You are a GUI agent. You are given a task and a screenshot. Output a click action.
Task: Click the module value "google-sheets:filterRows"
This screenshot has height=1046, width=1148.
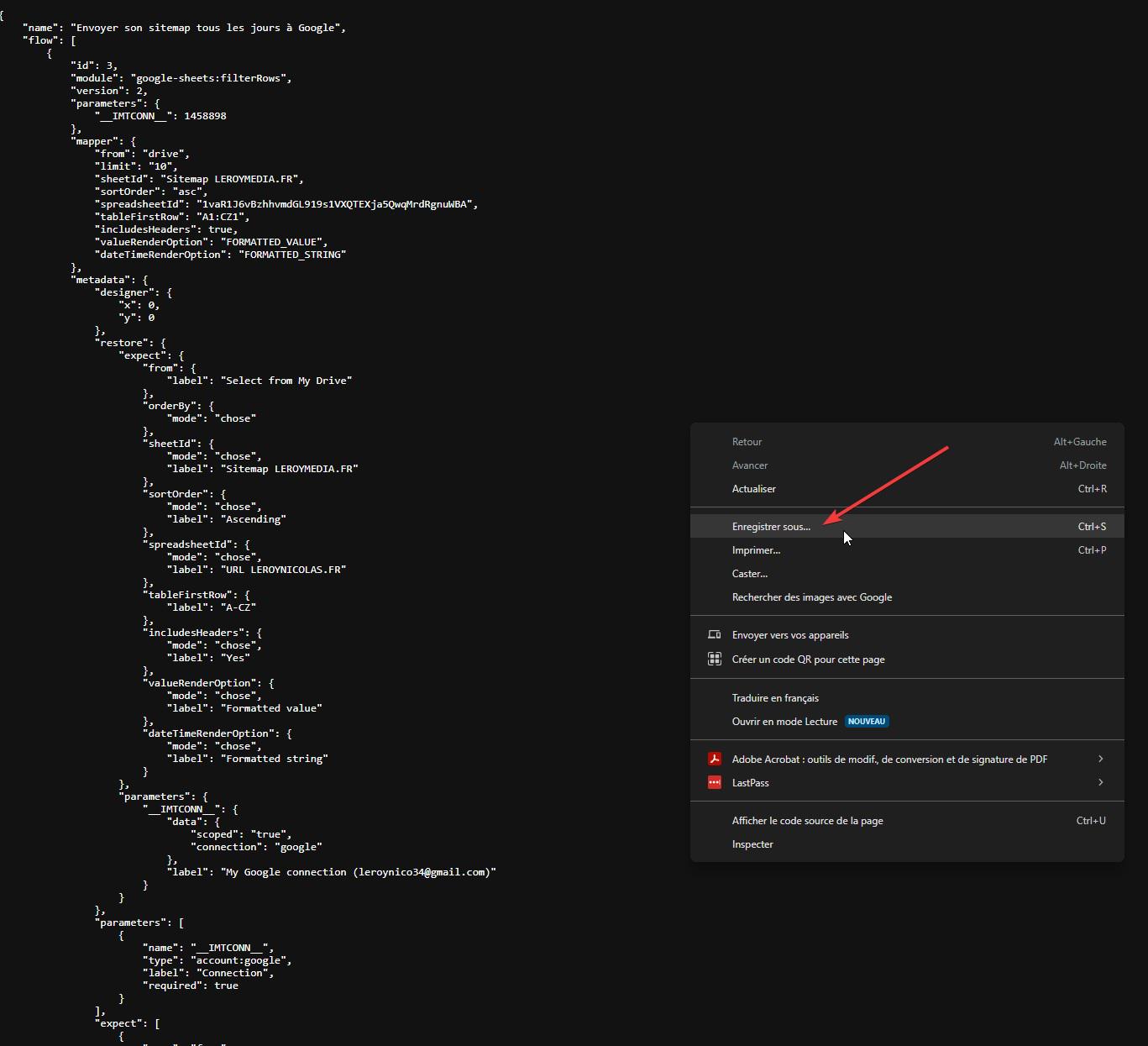pos(211,78)
